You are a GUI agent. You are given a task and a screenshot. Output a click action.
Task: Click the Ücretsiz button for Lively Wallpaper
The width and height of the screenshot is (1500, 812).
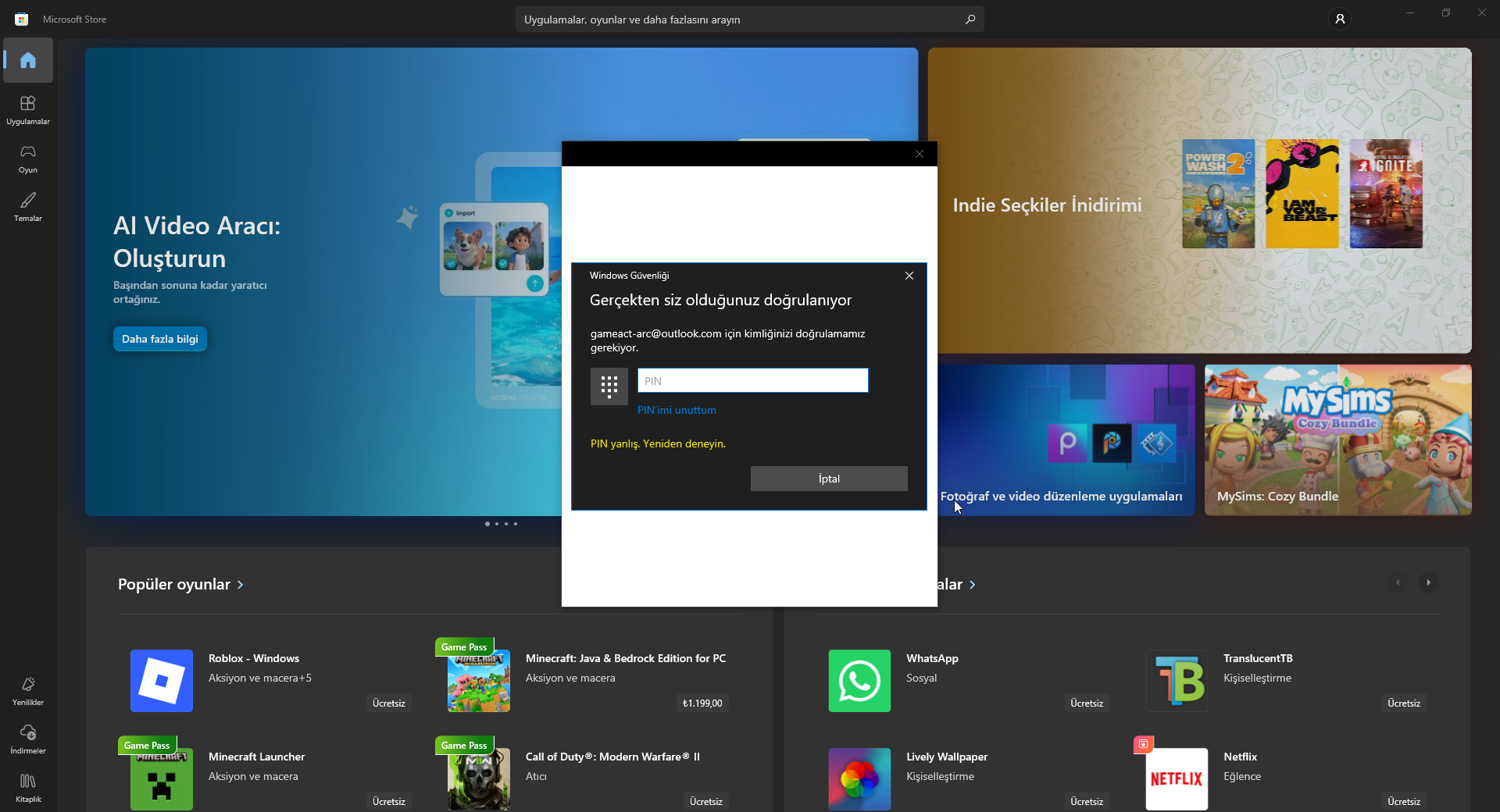[1087, 802]
